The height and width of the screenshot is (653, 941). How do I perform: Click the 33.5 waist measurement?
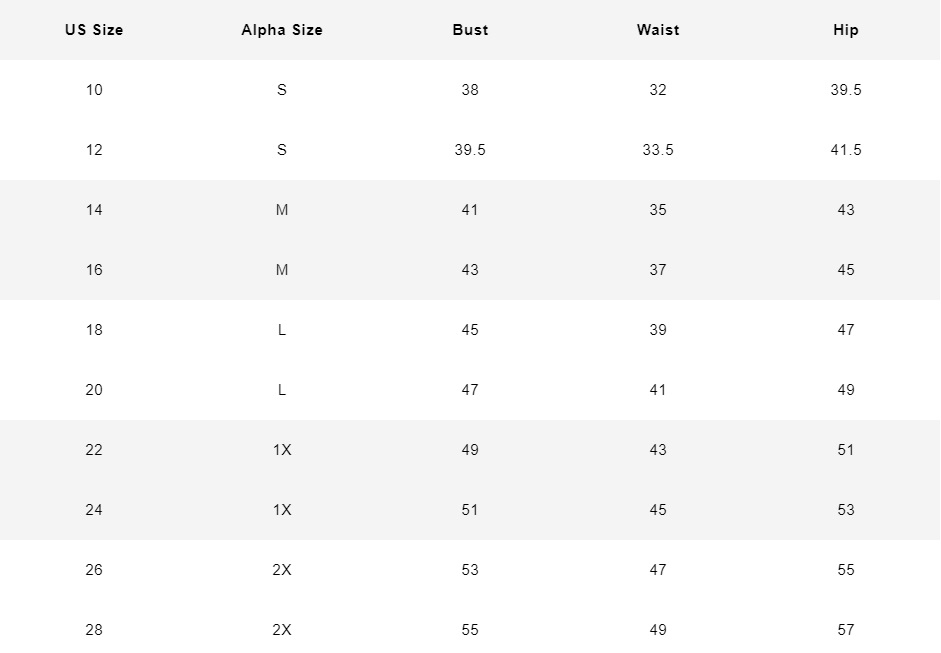(658, 150)
